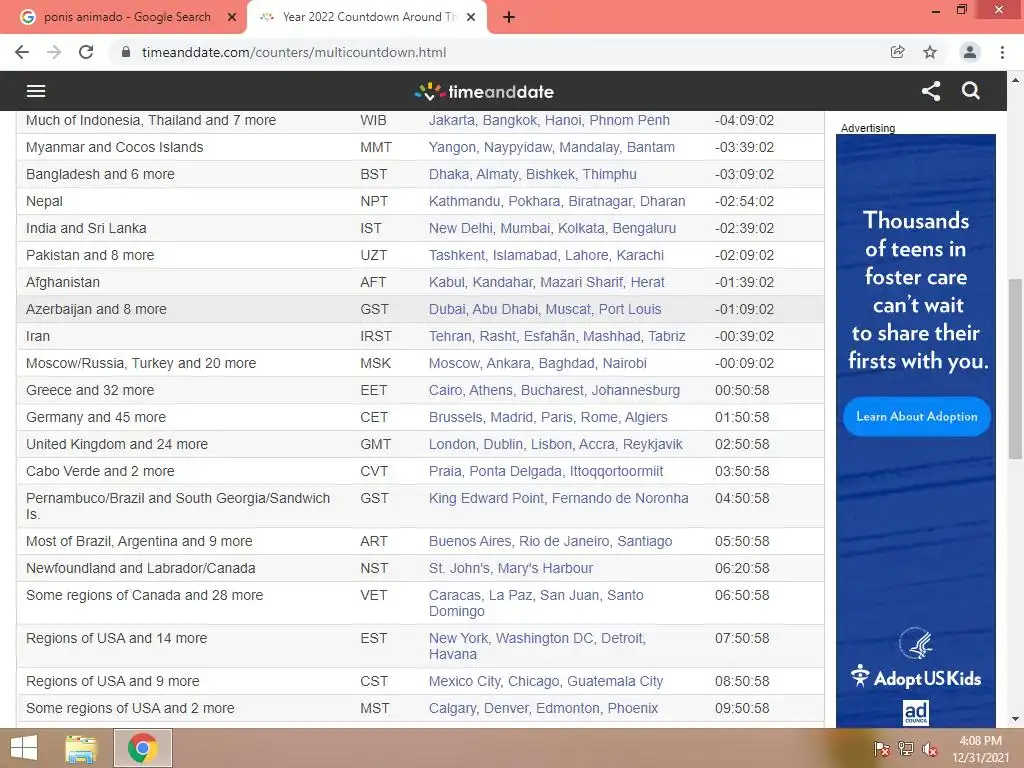Bookmark this page with the star icon
The width and height of the screenshot is (1024, 768).
point(930,52)
